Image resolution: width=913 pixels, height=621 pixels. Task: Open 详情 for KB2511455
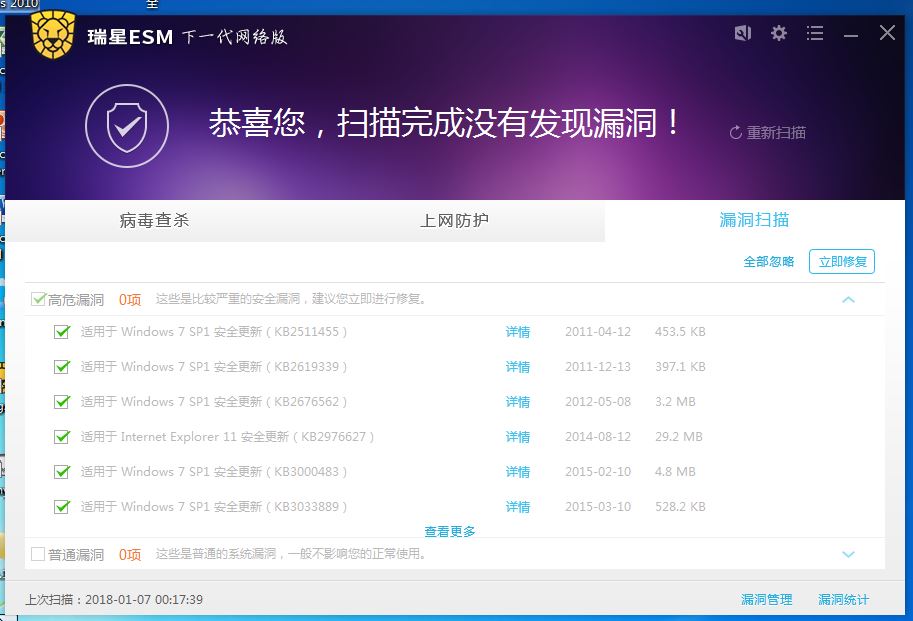pos(518,332)
